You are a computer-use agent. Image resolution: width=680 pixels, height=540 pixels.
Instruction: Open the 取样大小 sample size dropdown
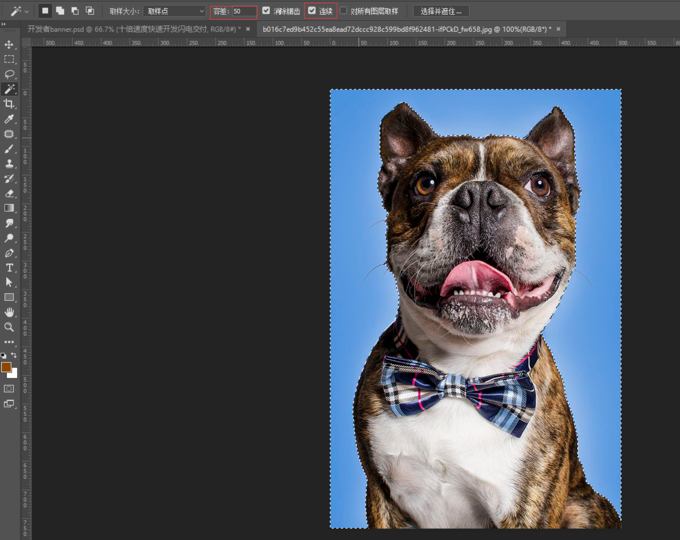click(175, 11)
